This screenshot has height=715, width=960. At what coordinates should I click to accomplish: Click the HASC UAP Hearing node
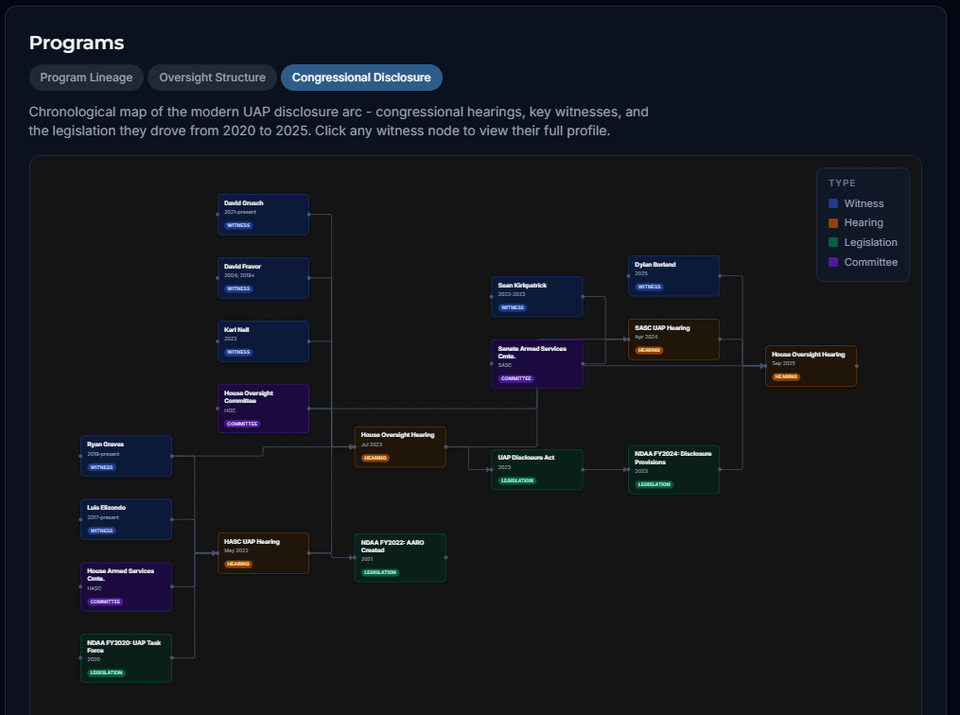click(263, 553)
